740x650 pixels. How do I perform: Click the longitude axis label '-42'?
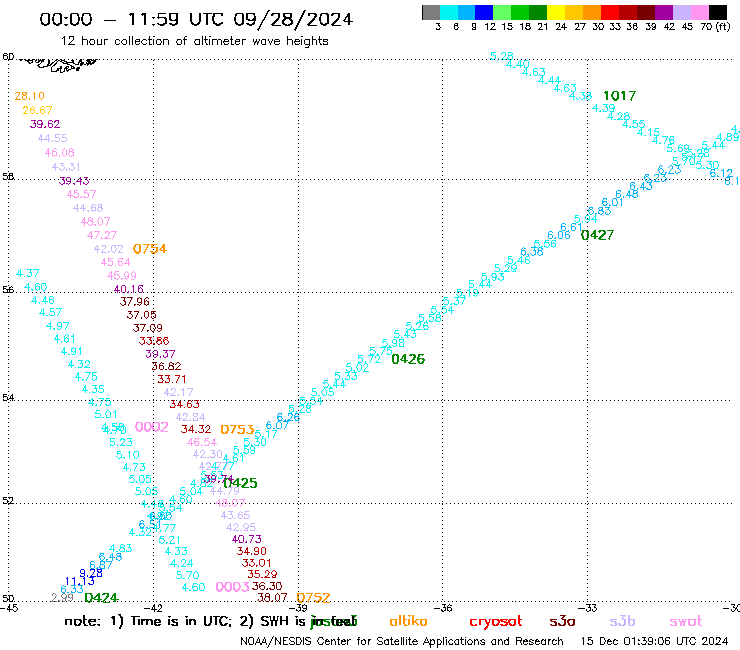(154, 608)
